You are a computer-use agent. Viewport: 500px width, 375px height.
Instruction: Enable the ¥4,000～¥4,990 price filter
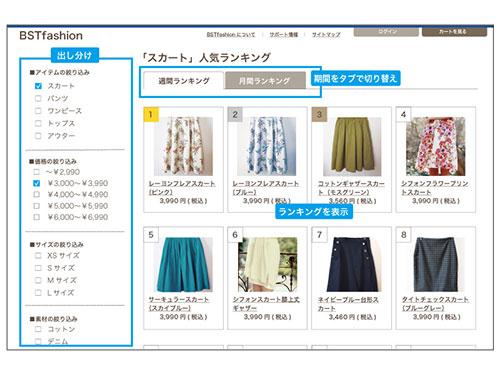click(37, 194)
